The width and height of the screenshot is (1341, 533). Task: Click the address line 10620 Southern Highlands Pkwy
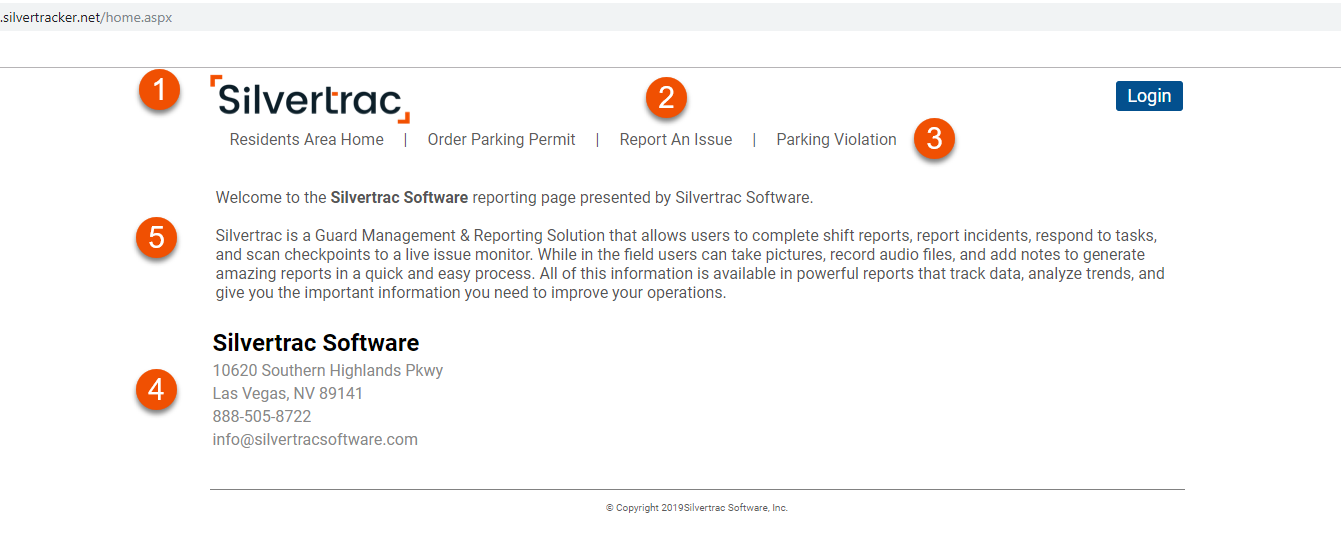(x=328, y=370)
